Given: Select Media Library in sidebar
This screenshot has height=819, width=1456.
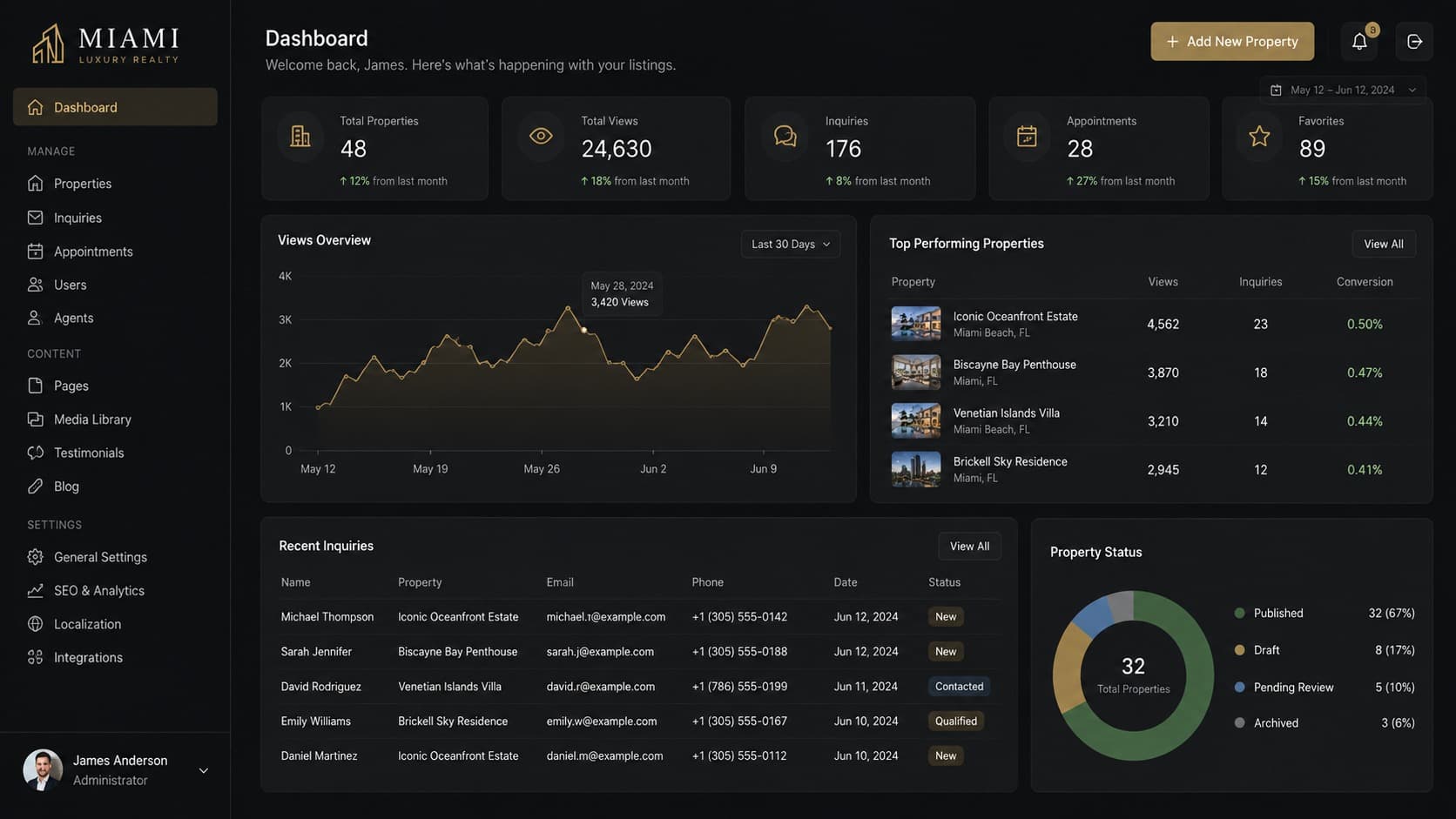Looking at the screenshot, I should pos(115,420).
